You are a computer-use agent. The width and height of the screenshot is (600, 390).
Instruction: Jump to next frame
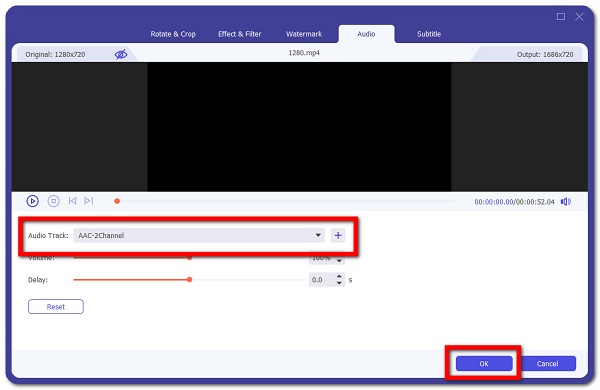[x=89, y=201]
